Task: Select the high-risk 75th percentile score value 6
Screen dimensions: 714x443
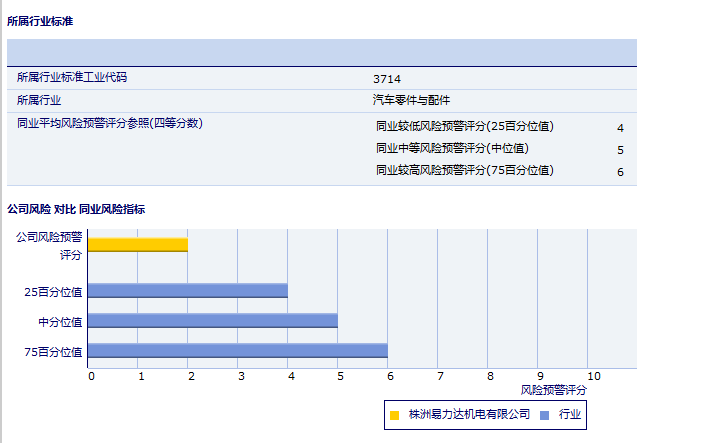Action: (620, 172)
